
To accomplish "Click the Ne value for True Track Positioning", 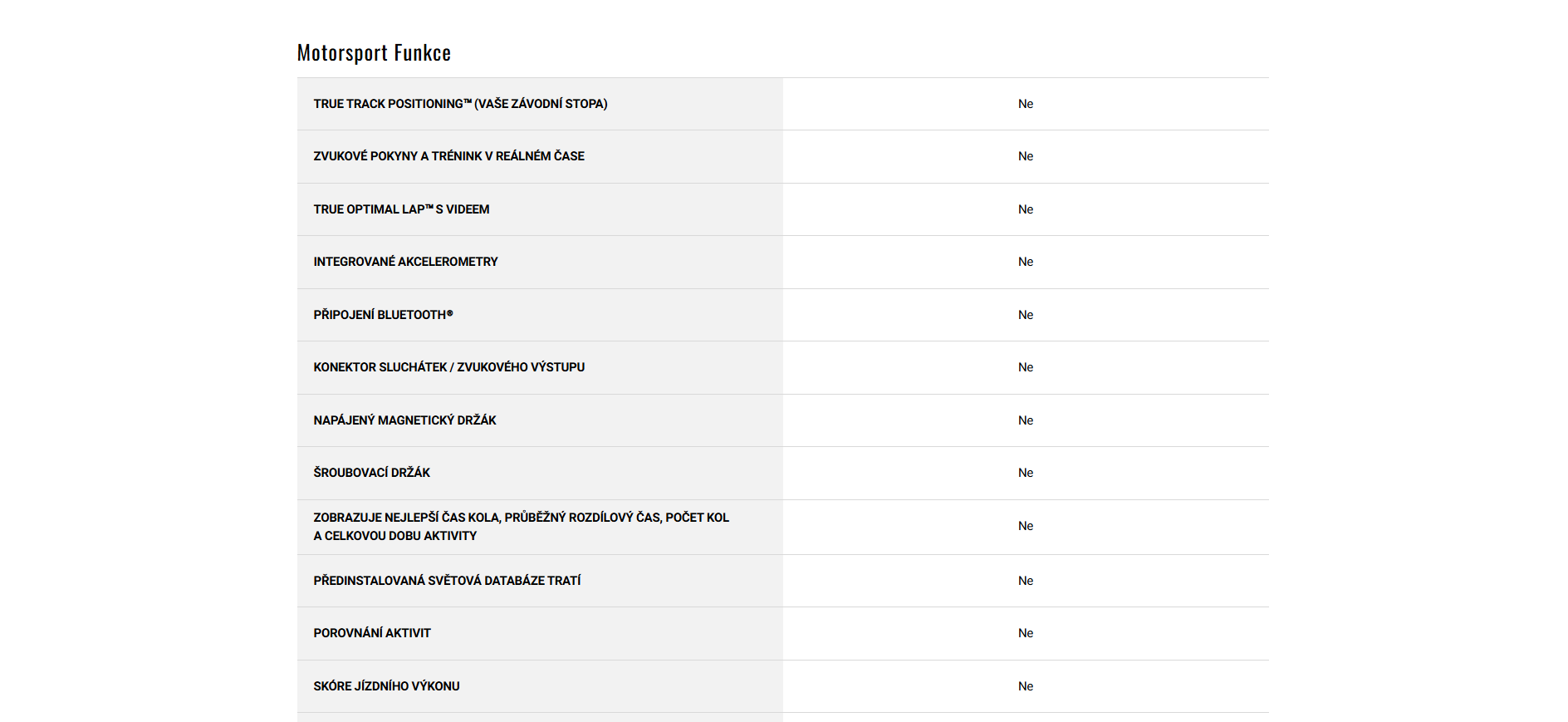I will (x=1026, y=104).
